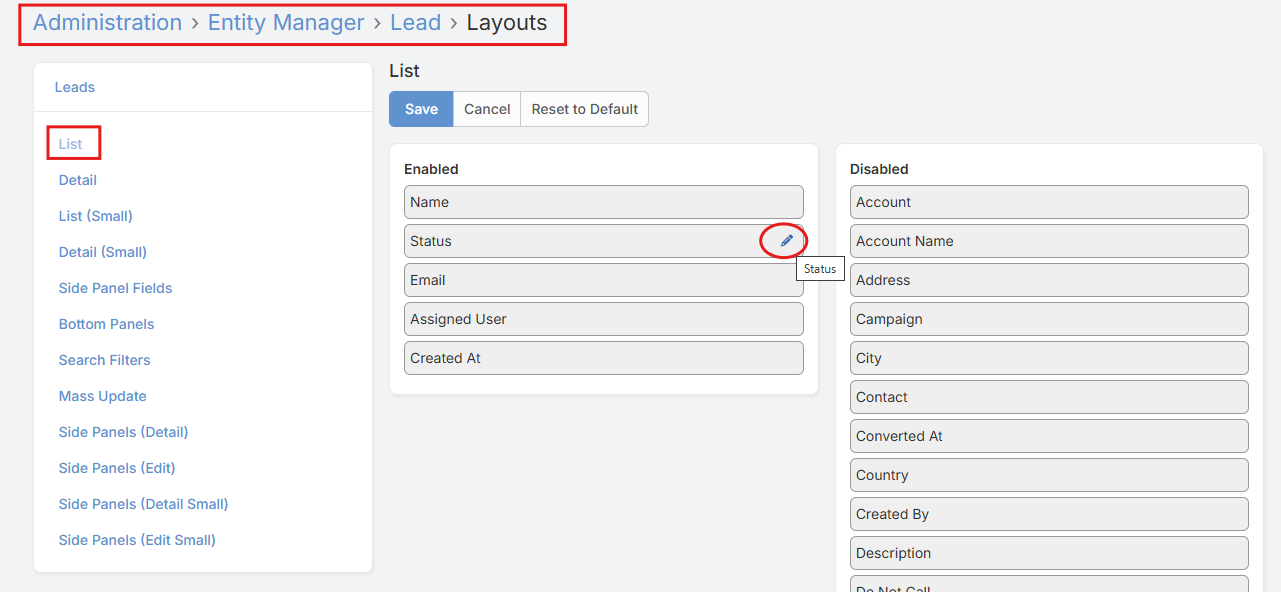Open the Search Filters layout
This screenshot has width=1281, height=592.
104,359
